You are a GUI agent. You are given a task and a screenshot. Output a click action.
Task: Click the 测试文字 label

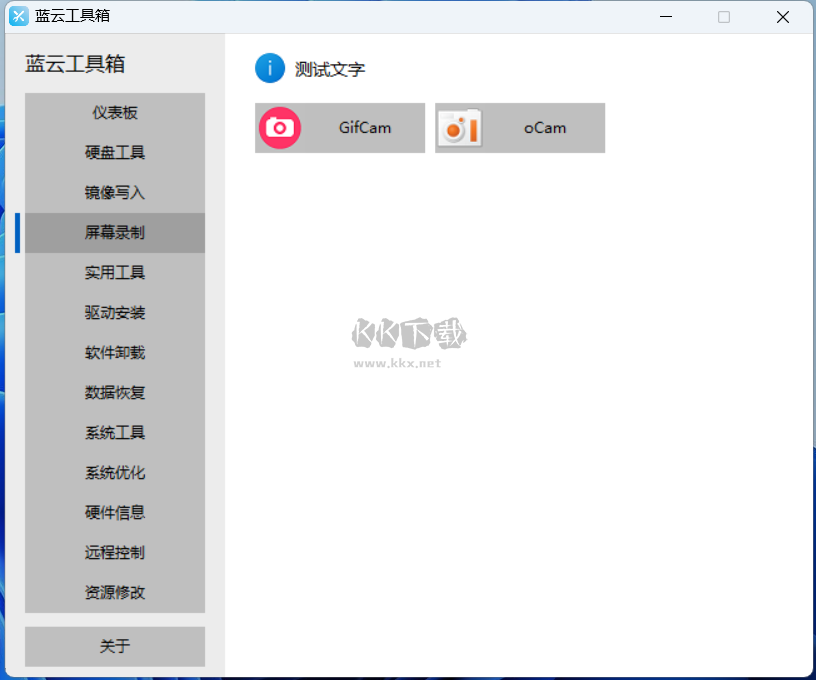[x=330, y=69]
